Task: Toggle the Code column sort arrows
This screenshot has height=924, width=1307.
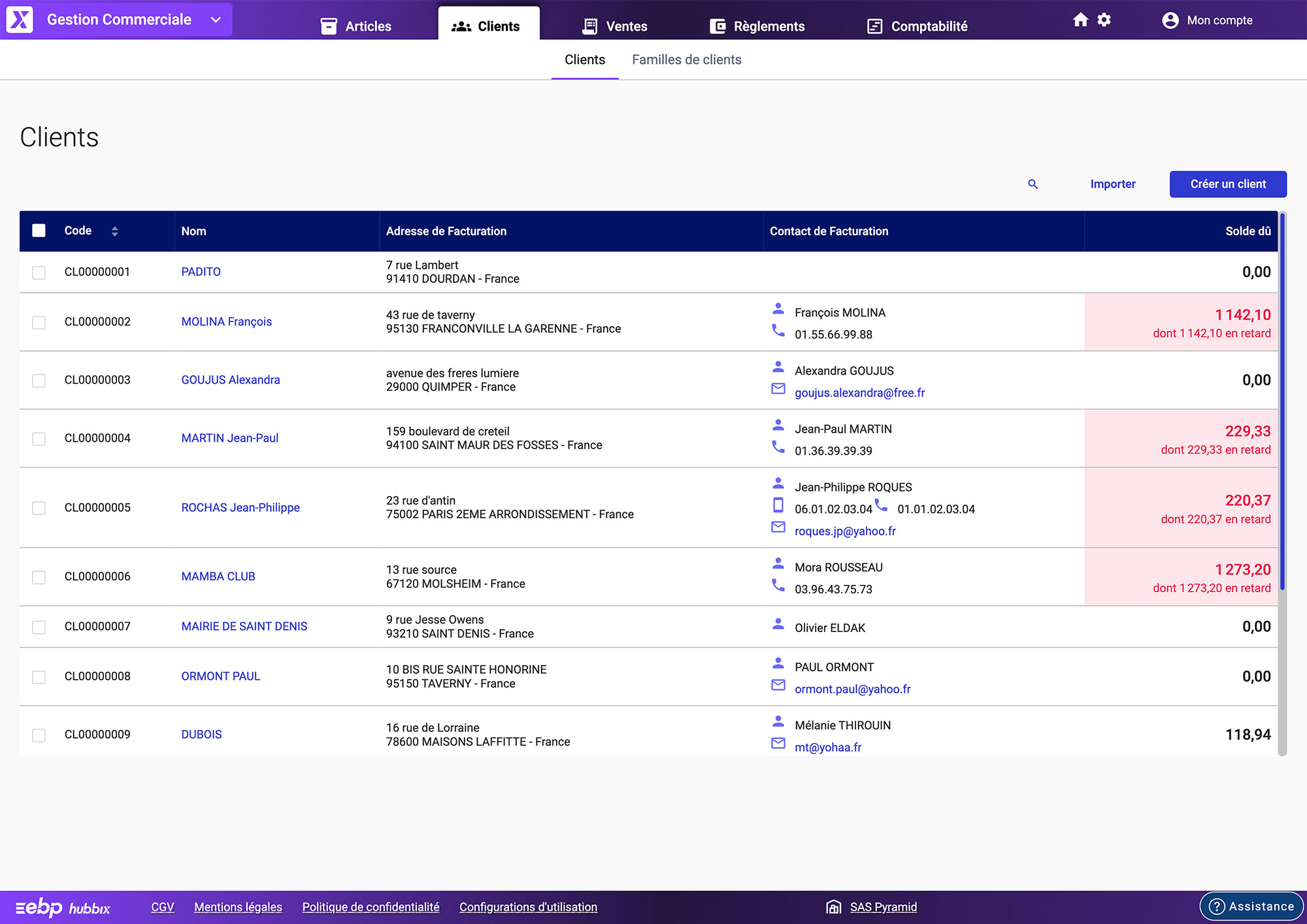Action: [x=115, y=231]
